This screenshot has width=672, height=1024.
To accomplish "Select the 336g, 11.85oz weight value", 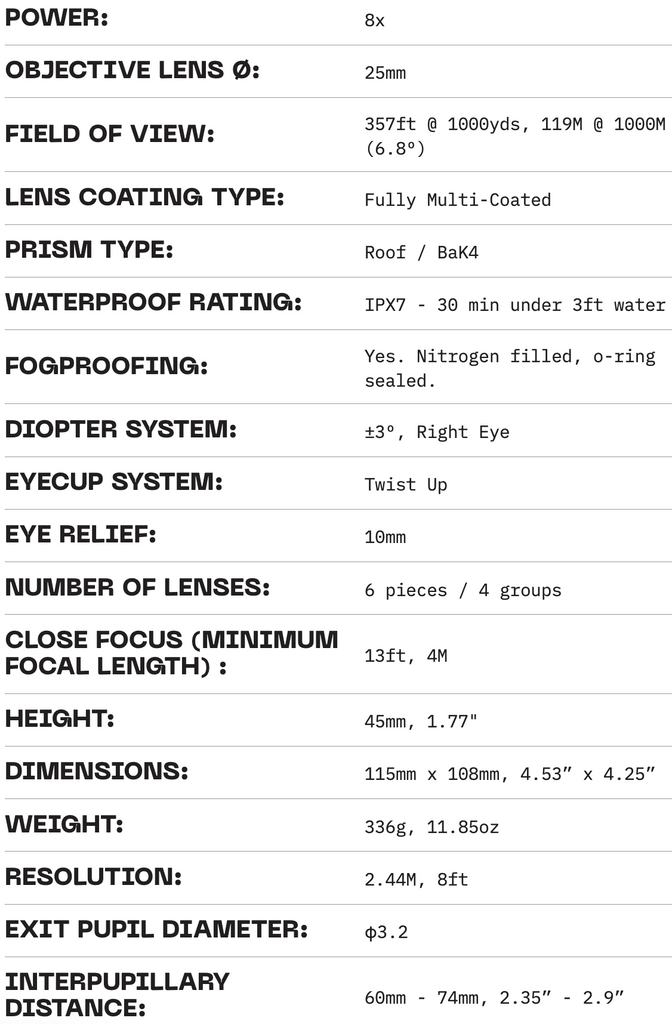I will [432, 827].
